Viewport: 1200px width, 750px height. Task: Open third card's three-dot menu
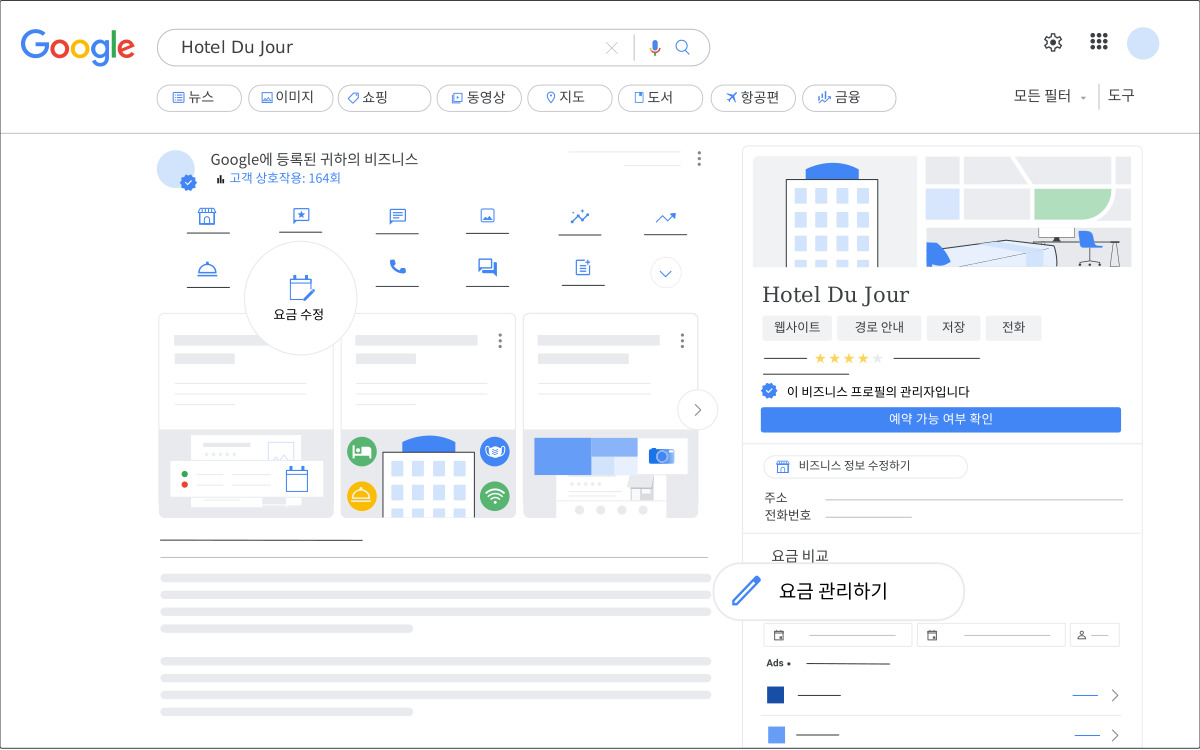[x=682, y=341]
